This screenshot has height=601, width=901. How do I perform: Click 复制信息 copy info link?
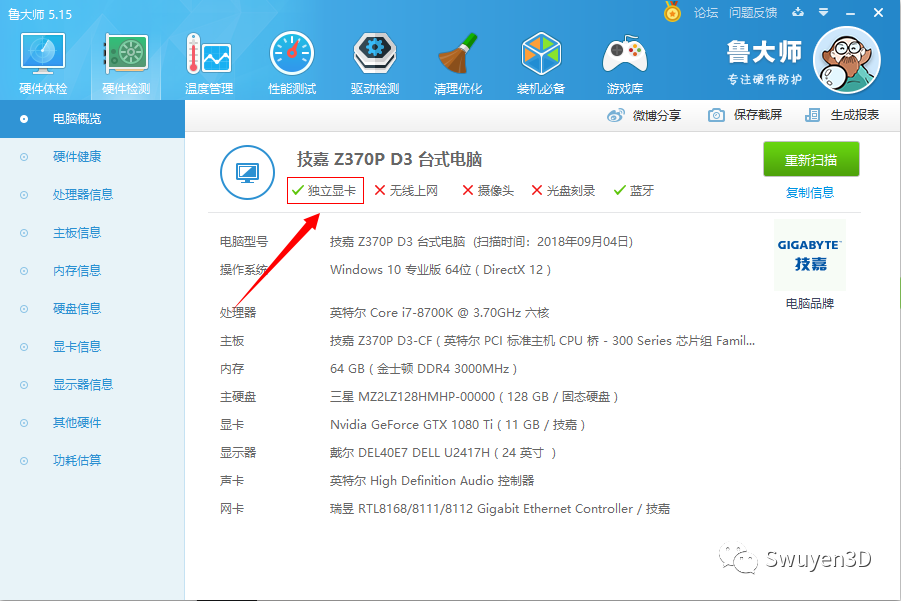pyautogui.click(x=810, y=192)
